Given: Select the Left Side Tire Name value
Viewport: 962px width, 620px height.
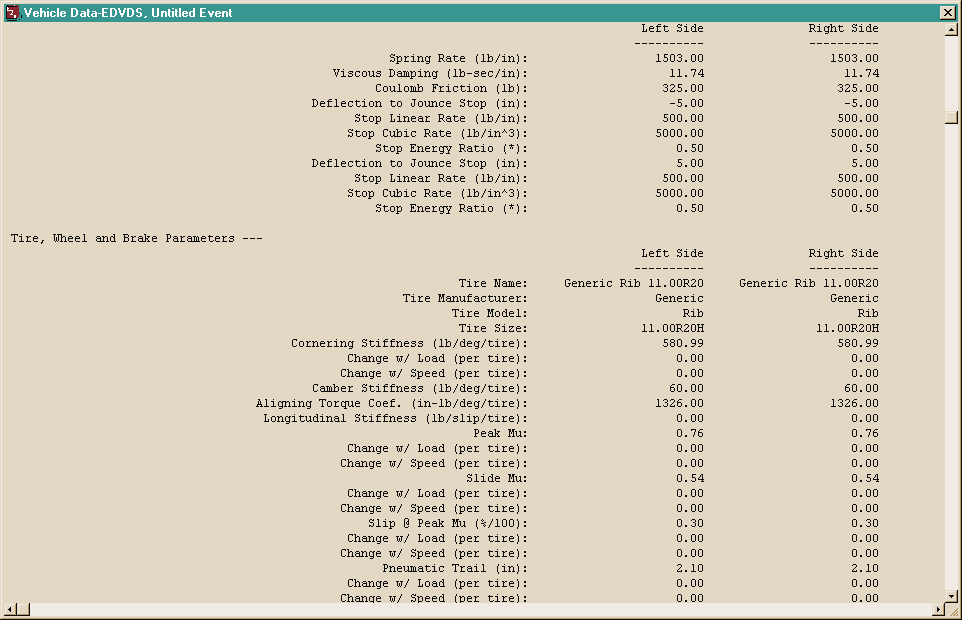Looking at the screenshot, I should [634, 283].
